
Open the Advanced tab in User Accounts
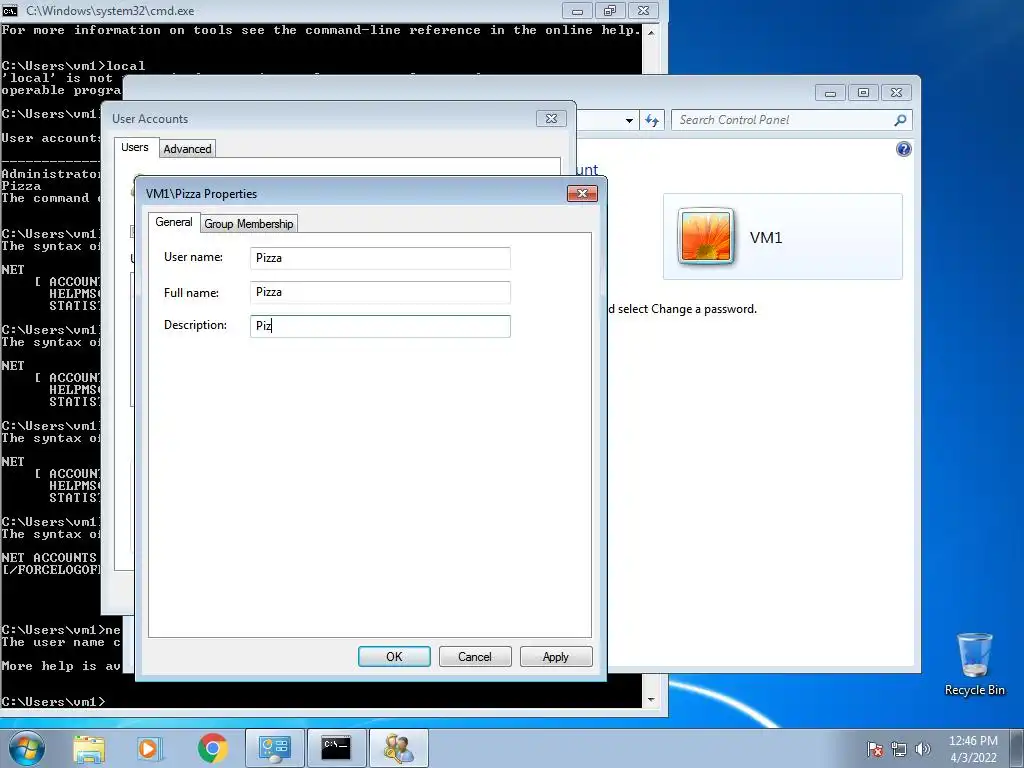click(x=187, y=149)
